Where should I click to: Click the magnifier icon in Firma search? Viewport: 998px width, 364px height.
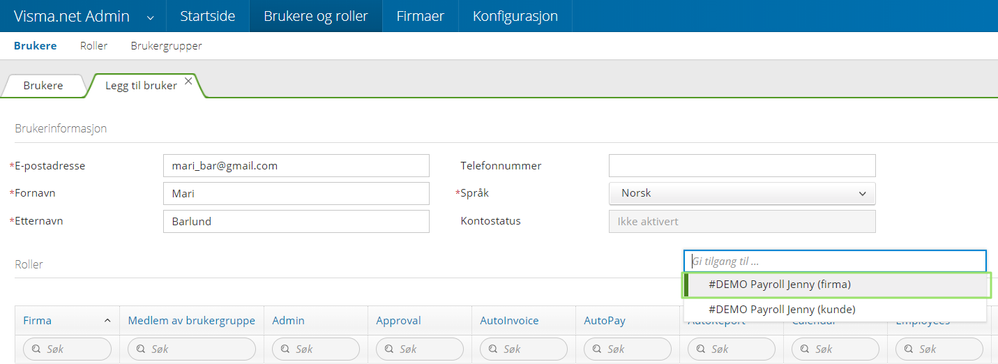36,349
